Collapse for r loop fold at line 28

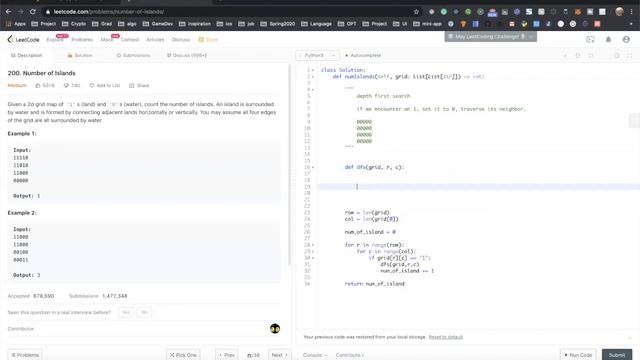pos(313,245)
